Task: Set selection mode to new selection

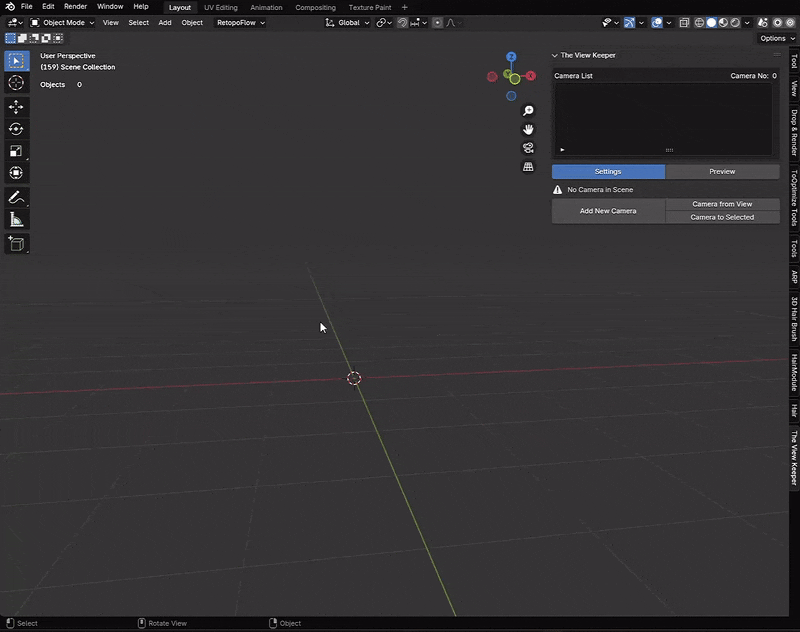Action: point(10,38)
